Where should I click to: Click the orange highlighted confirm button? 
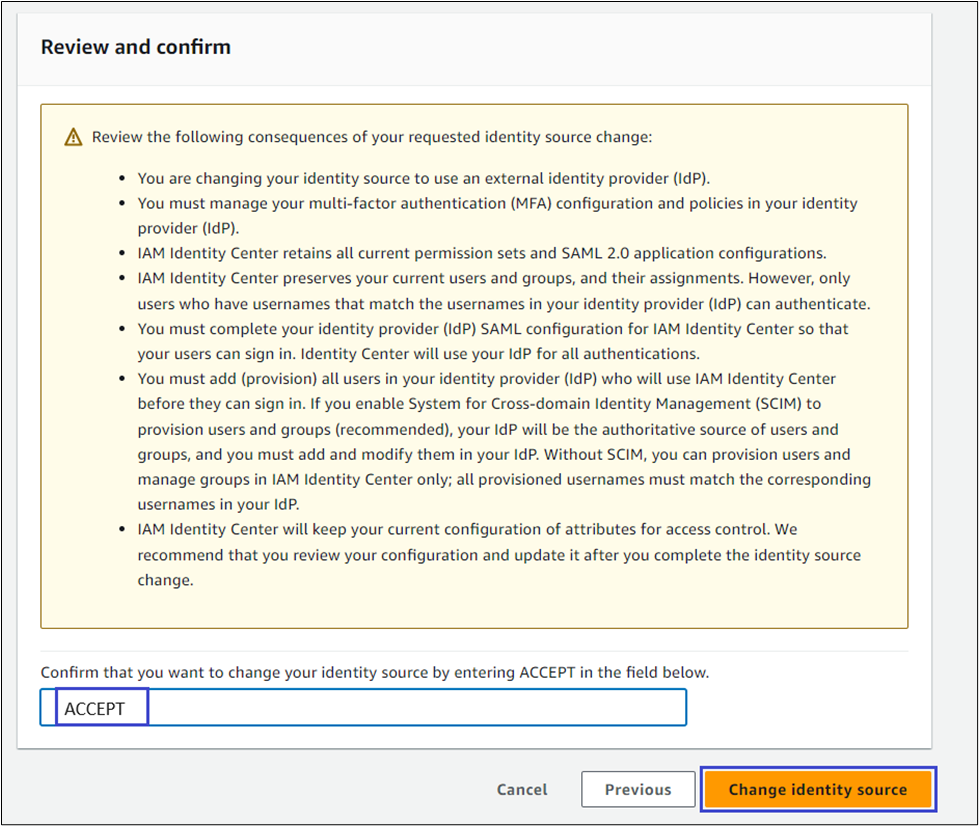click(x=818, y=789)
